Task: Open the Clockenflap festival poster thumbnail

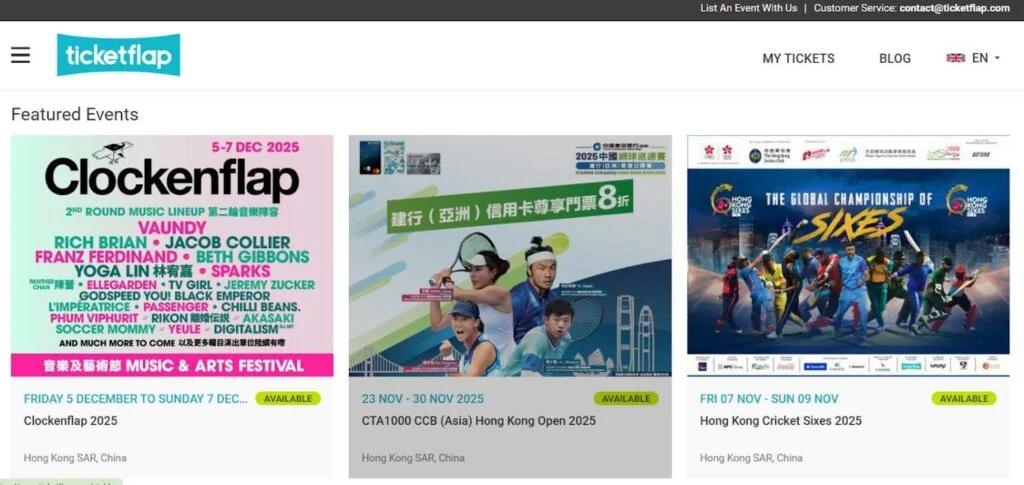Action: [172, 256]
